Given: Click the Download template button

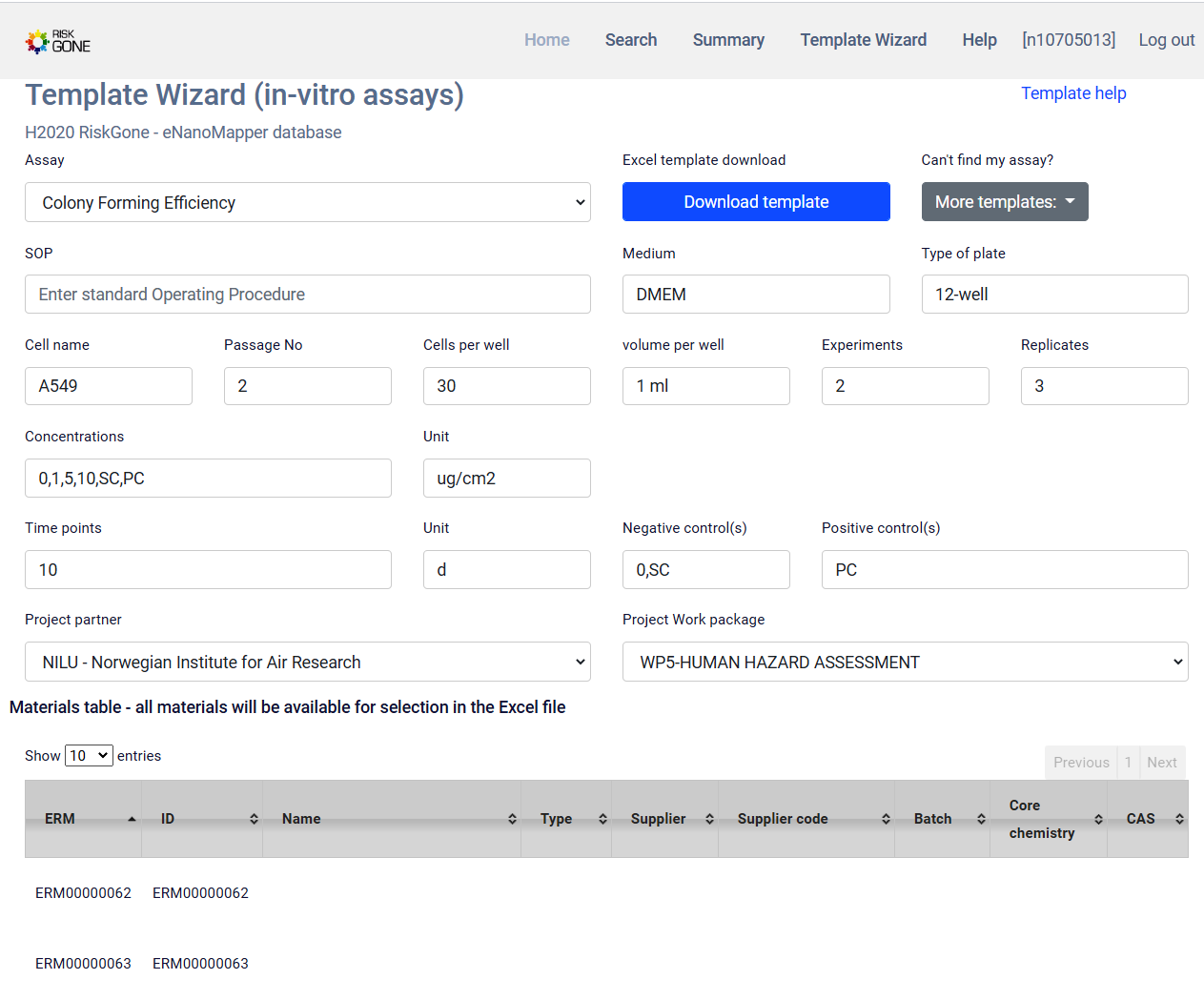Looking at the screenshot, I should click(x=755, y=202).
